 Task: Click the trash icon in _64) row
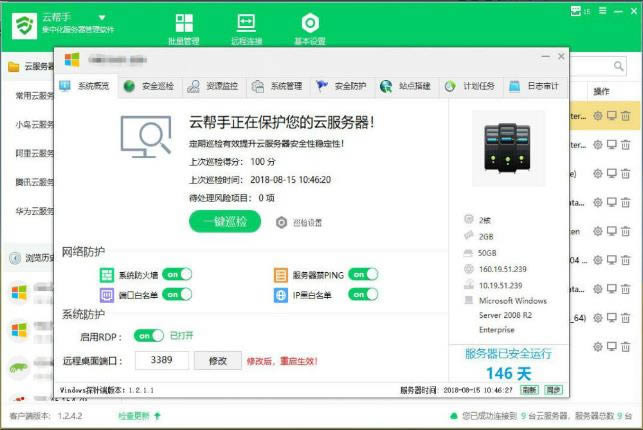tap(625, 318)
